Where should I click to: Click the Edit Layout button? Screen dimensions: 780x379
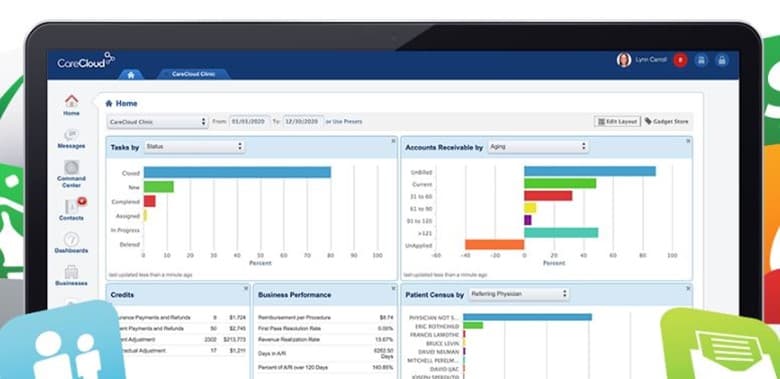coord(617,121)
